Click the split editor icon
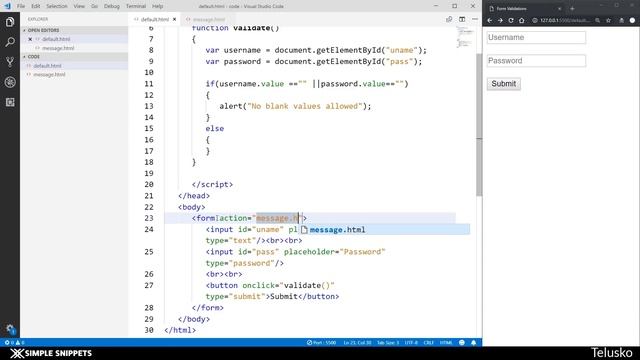Image resolution: width=640 pixels, height=360 pixels. (462, 19)
